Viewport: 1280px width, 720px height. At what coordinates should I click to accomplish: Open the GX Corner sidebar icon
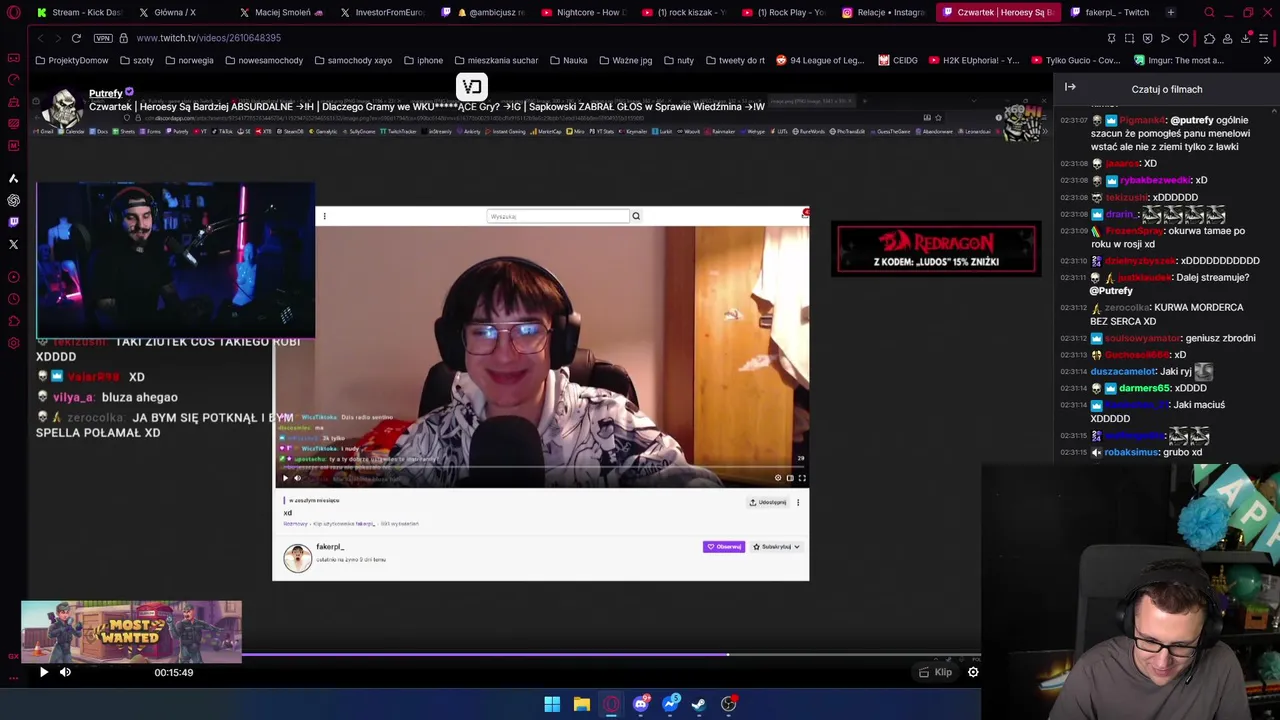click(x=13, y=57)
